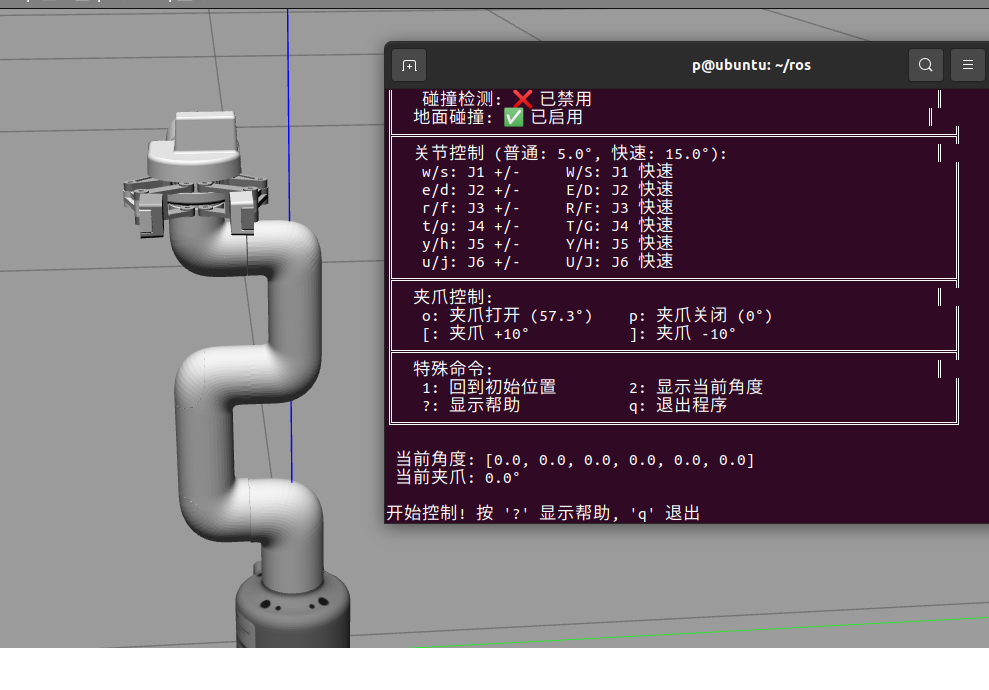
Task: Click the 'q: 退出程序' command text
Action: tap(677, 405)
